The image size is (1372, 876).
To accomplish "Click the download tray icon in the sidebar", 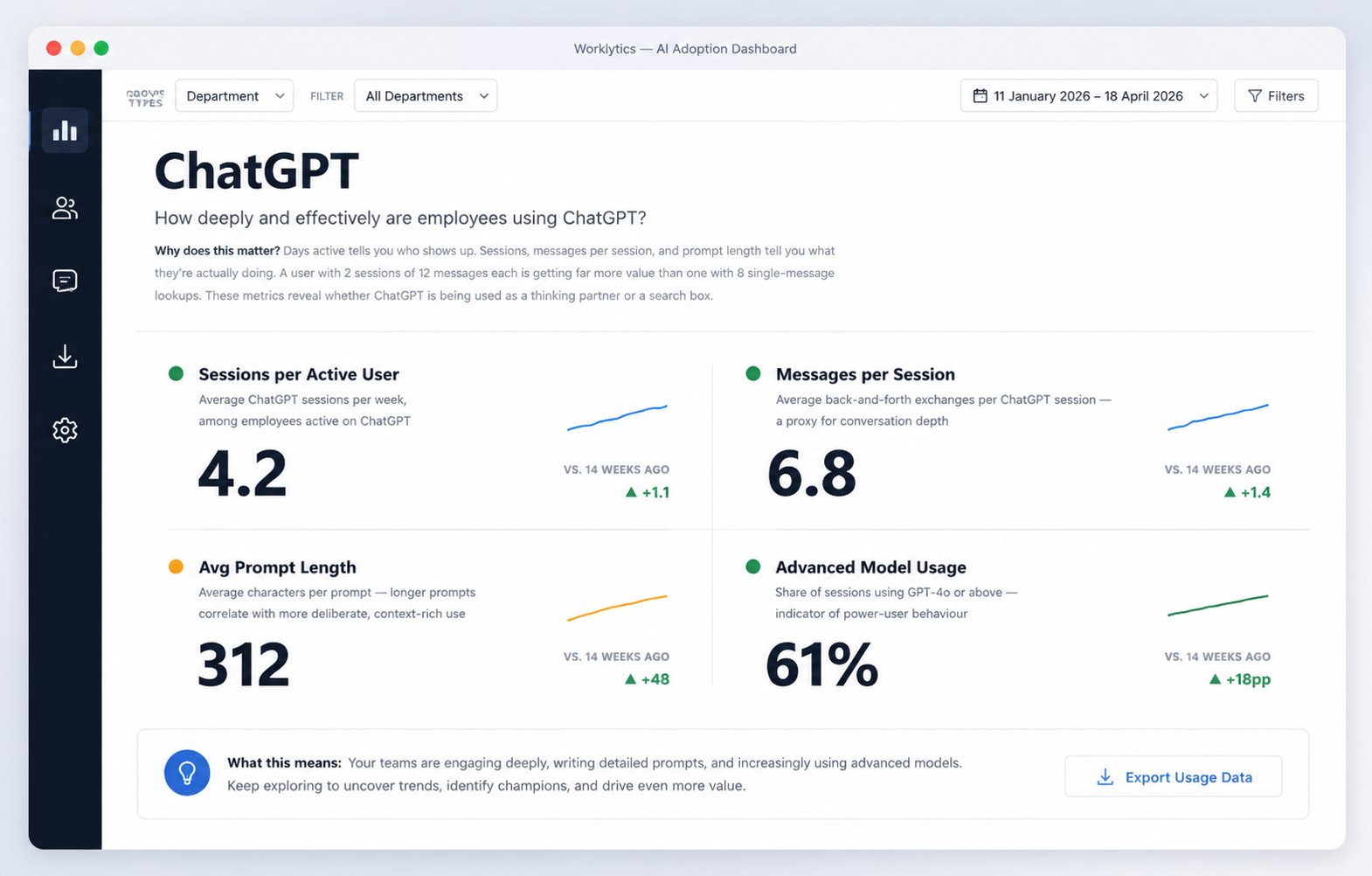I will point(65,356).
